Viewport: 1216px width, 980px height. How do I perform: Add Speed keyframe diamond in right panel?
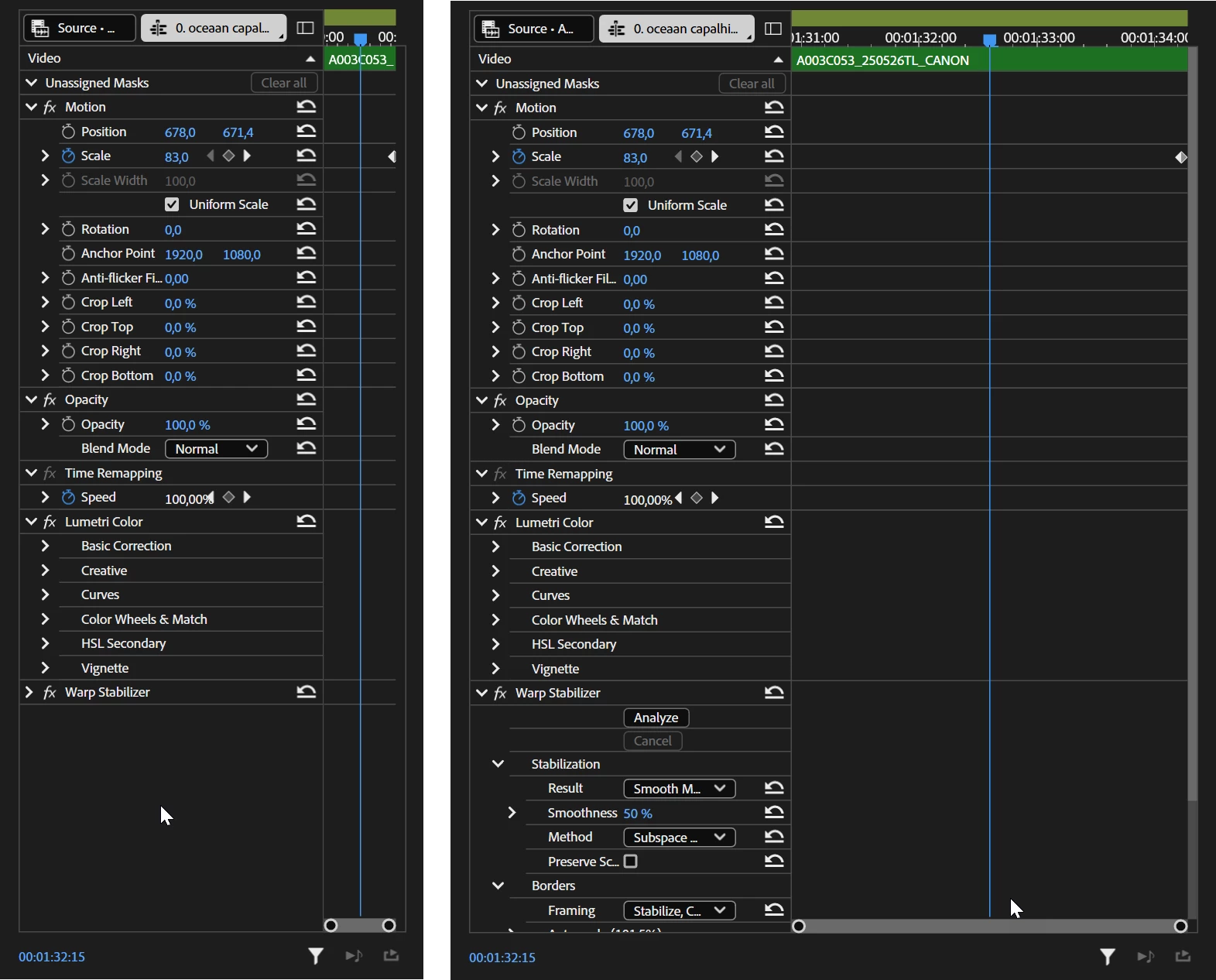[697, 498]
